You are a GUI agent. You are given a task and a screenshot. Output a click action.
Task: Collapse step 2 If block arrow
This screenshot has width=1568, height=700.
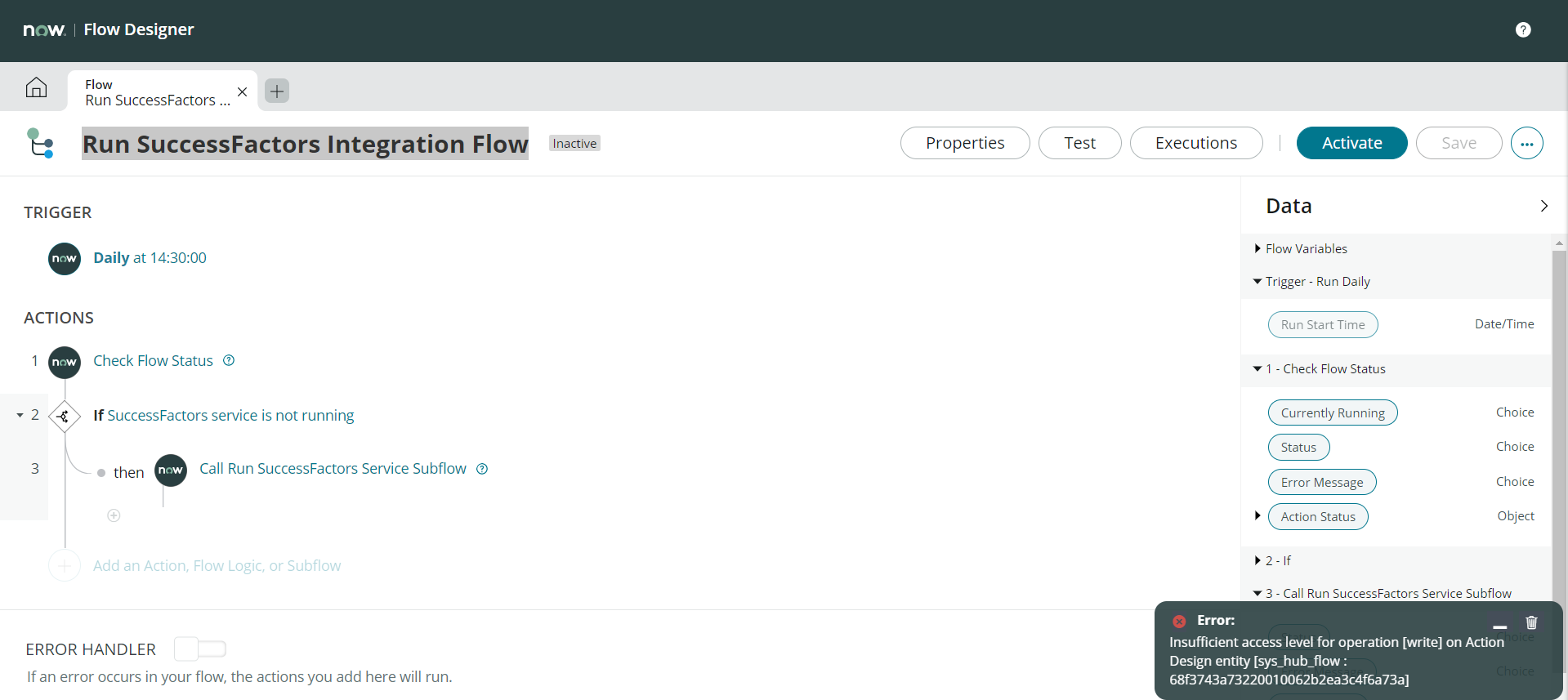[x=20, y=416]
